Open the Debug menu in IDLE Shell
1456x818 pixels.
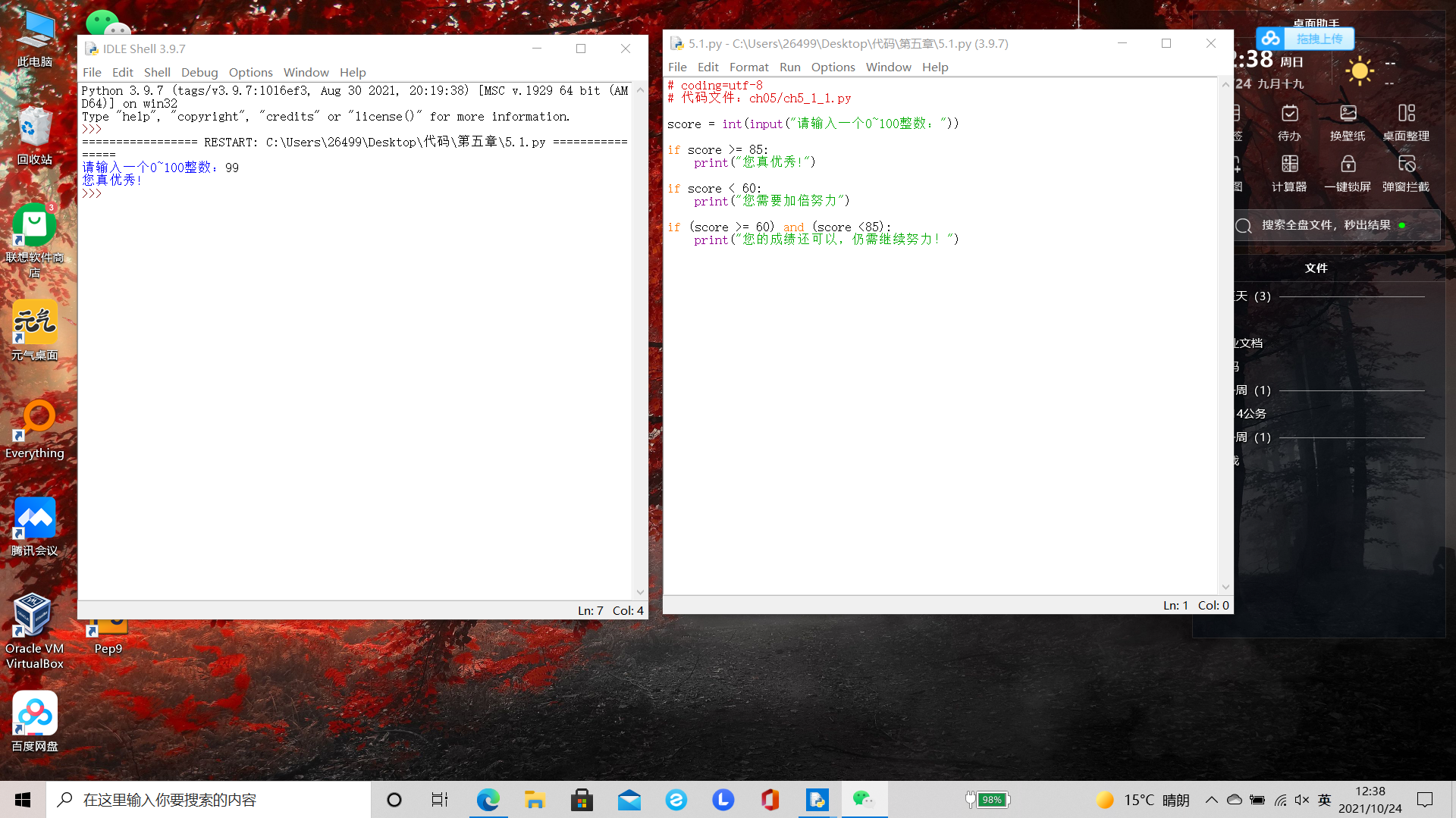coord(199,72)
